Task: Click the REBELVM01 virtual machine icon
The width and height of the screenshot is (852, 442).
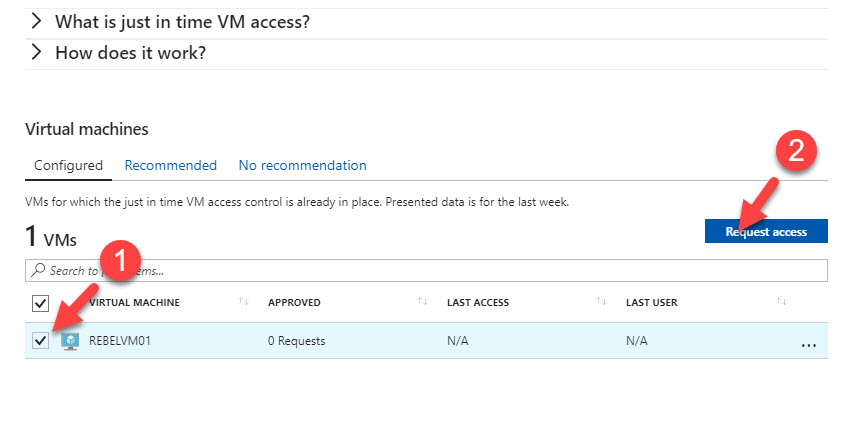Action: 70,341
